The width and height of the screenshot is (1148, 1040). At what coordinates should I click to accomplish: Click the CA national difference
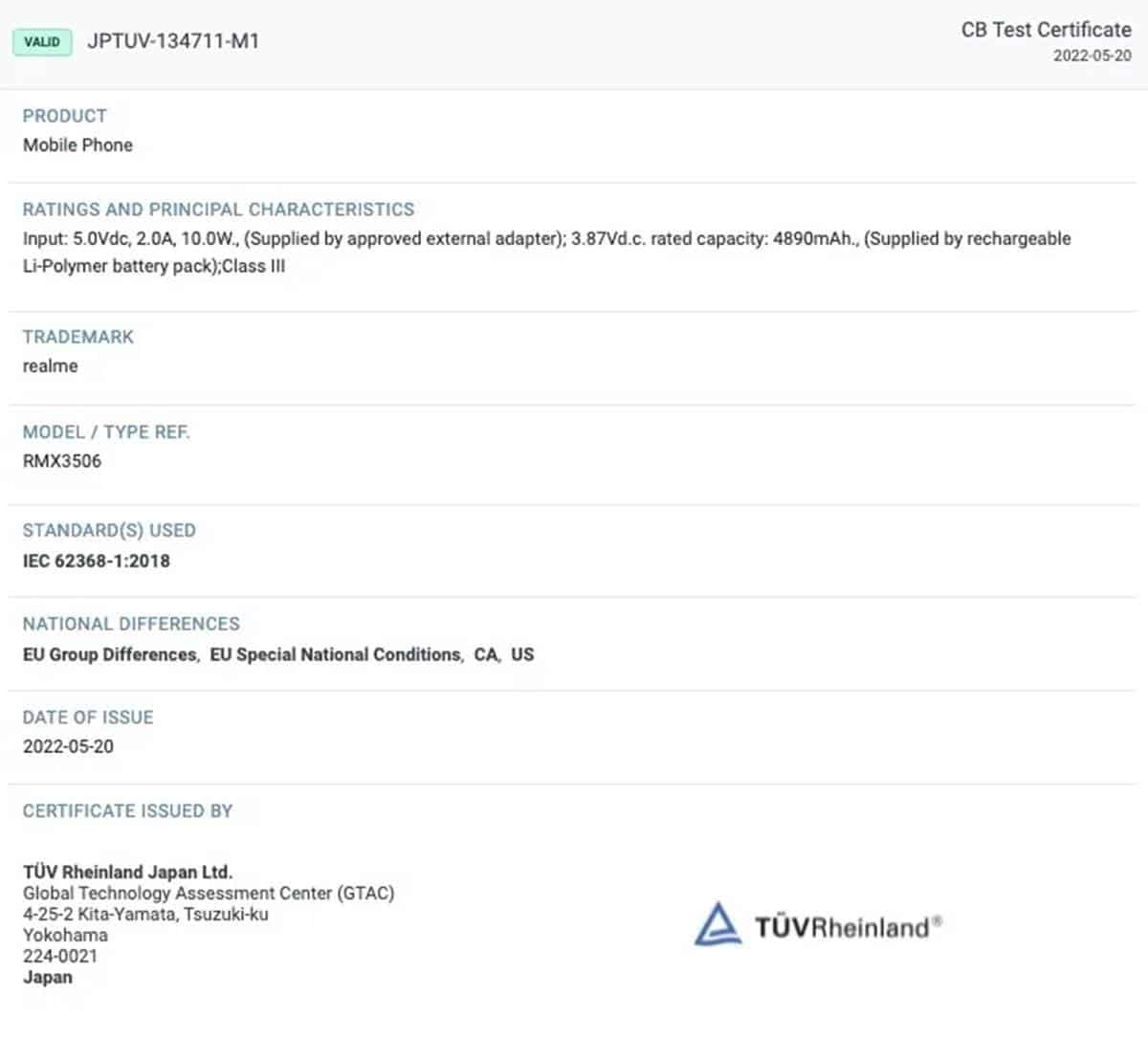coord(486,654)
